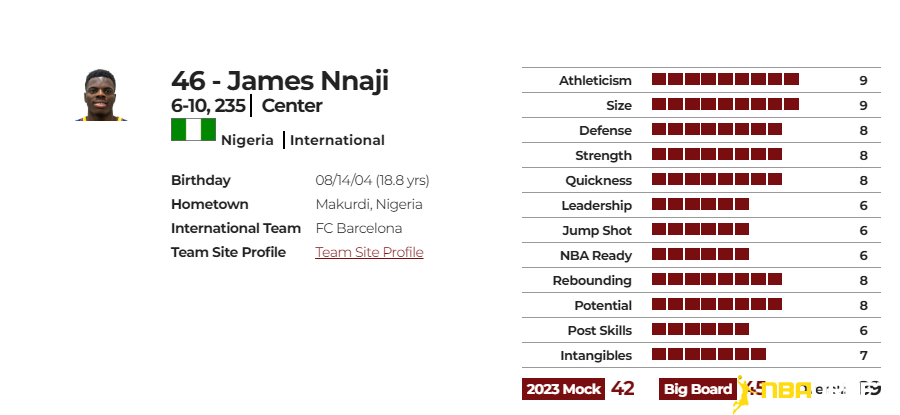Viewport: 900px width, 415px height.
Task: Click the Intangibles rating bar
Action: tap(709, 354)
